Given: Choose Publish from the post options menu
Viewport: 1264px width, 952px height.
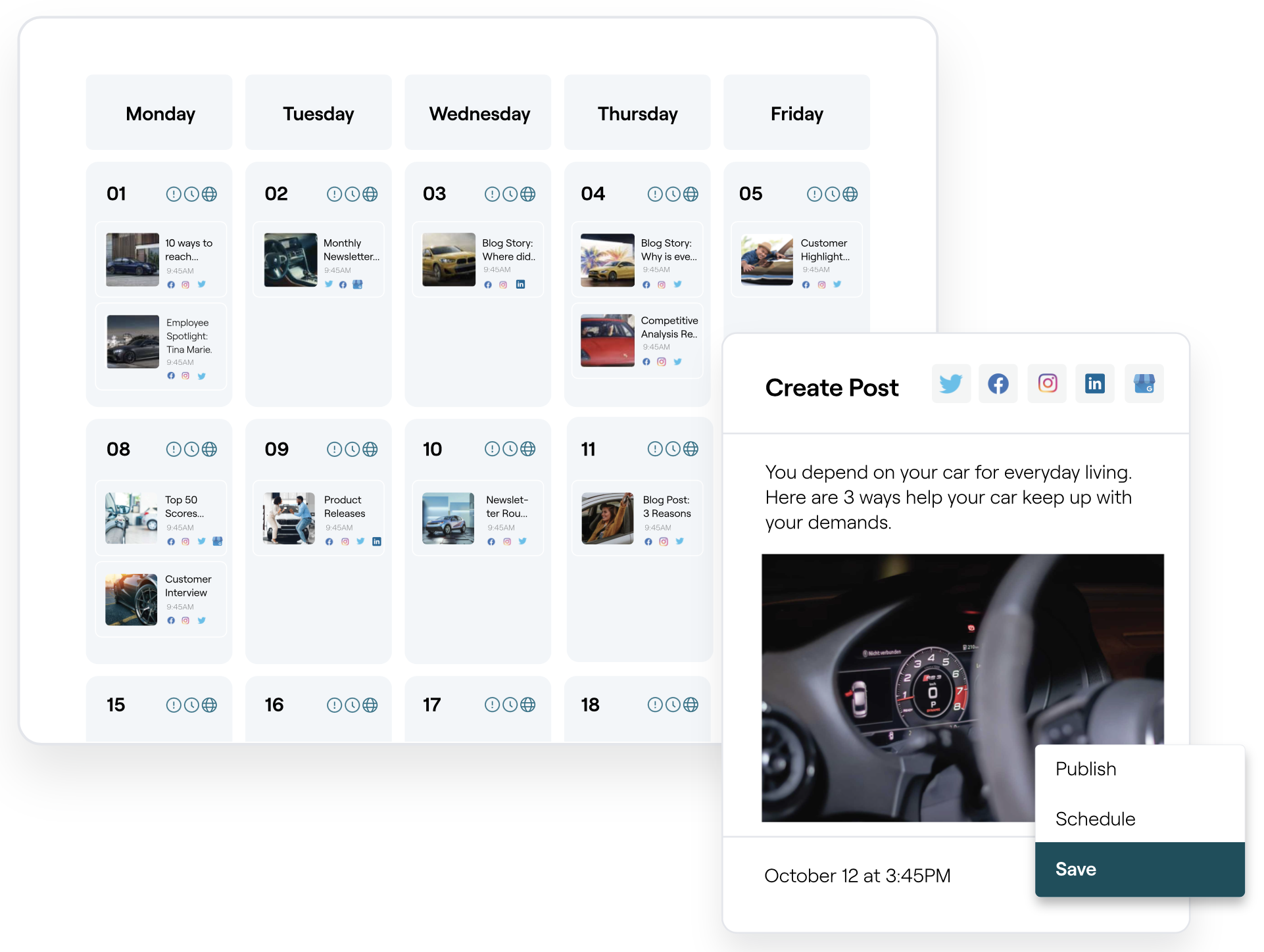Looking at the screenshot, I should [1086, 769].
